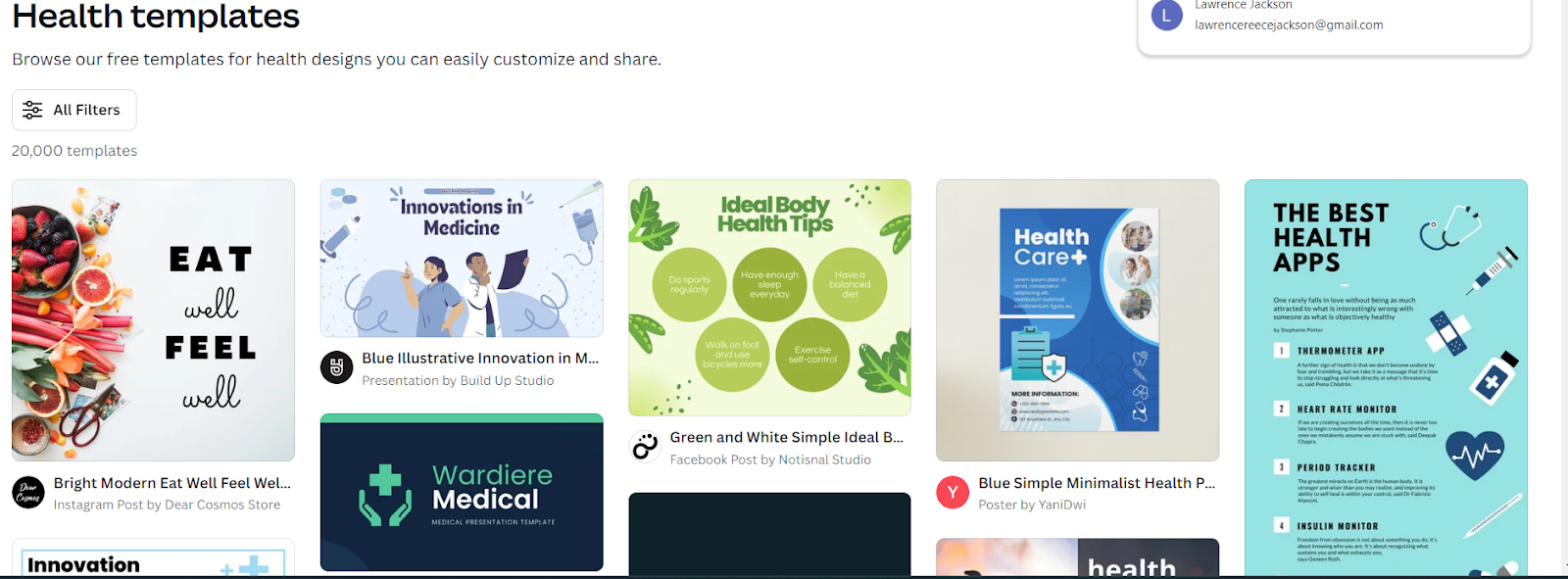1568x579 pixels.
Task: Open the Wardiere Medical presentation template
Action: (462, 493)
